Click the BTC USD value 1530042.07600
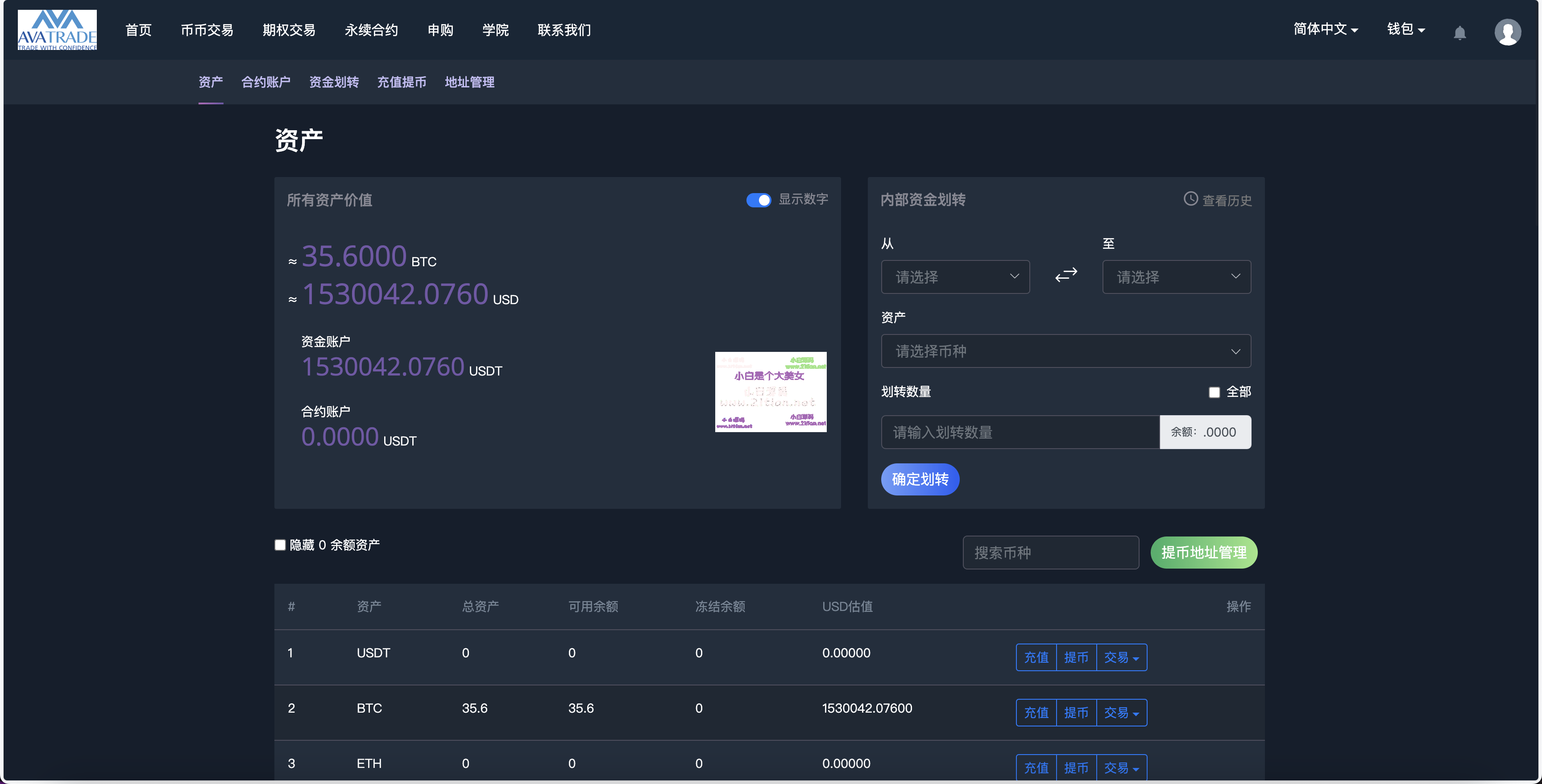This screenshot has height=784, width=1542. 867,708
